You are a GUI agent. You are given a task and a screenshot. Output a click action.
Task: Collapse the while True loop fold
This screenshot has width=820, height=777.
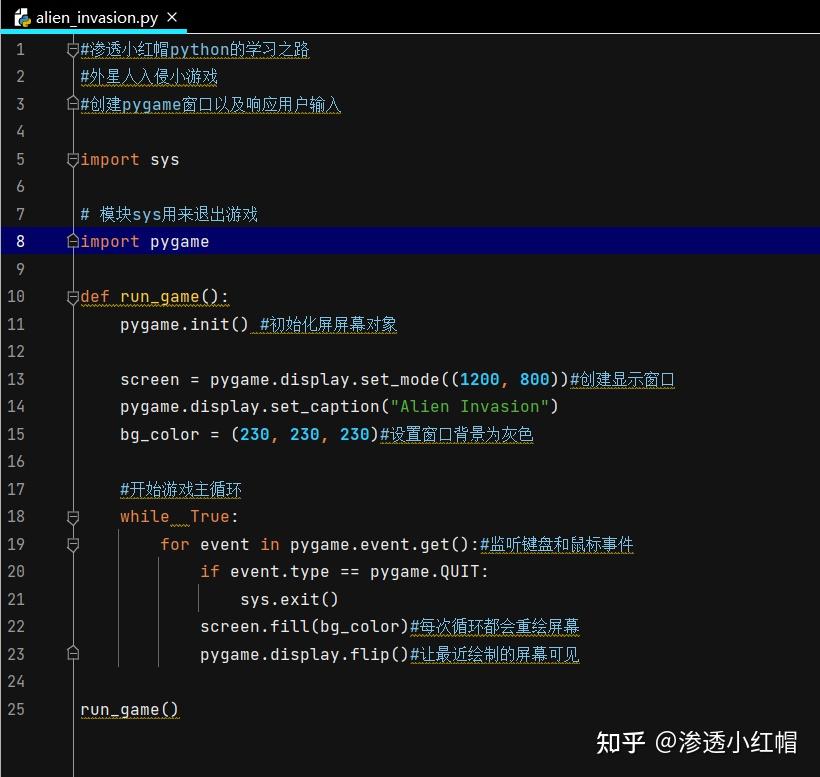(x=73, y=516)
